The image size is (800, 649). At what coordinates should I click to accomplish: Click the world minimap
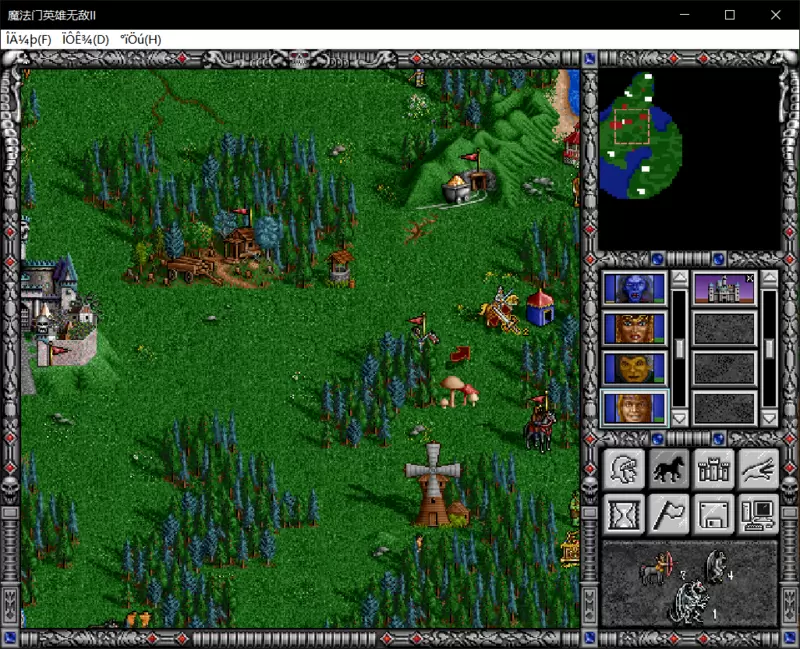coord(689,159)
